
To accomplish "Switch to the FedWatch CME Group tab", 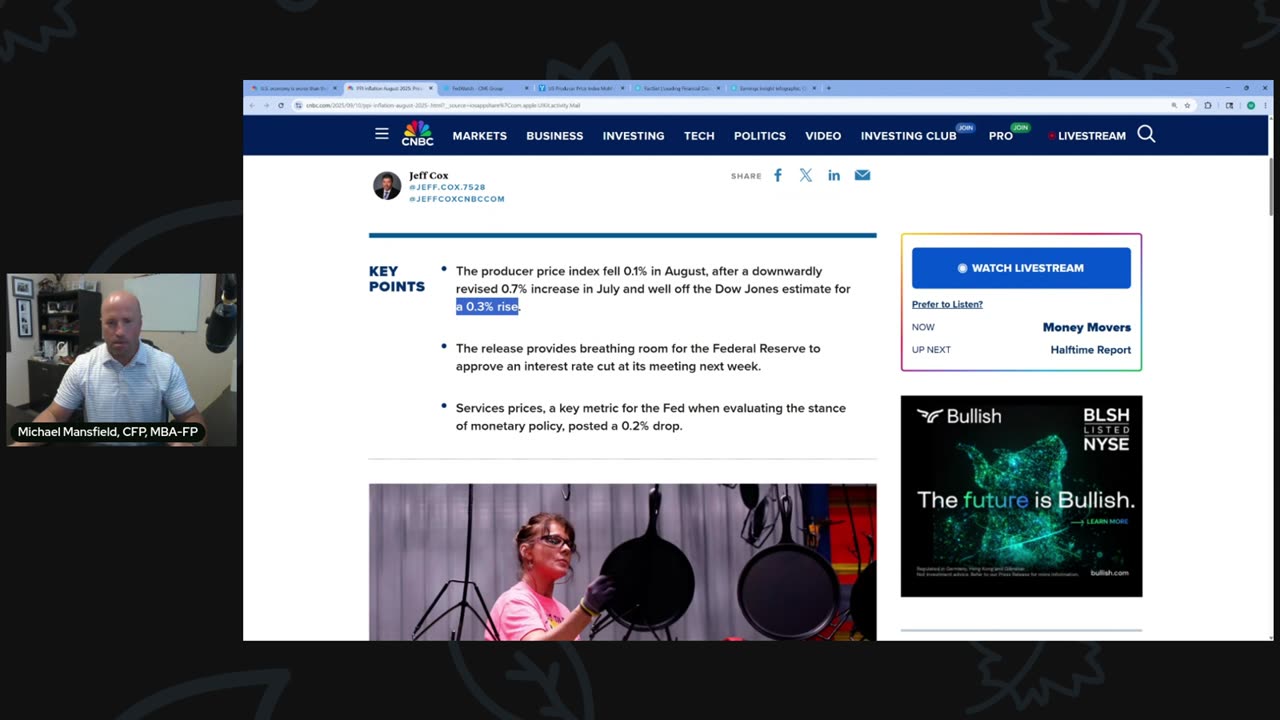I will coord(484,88).
